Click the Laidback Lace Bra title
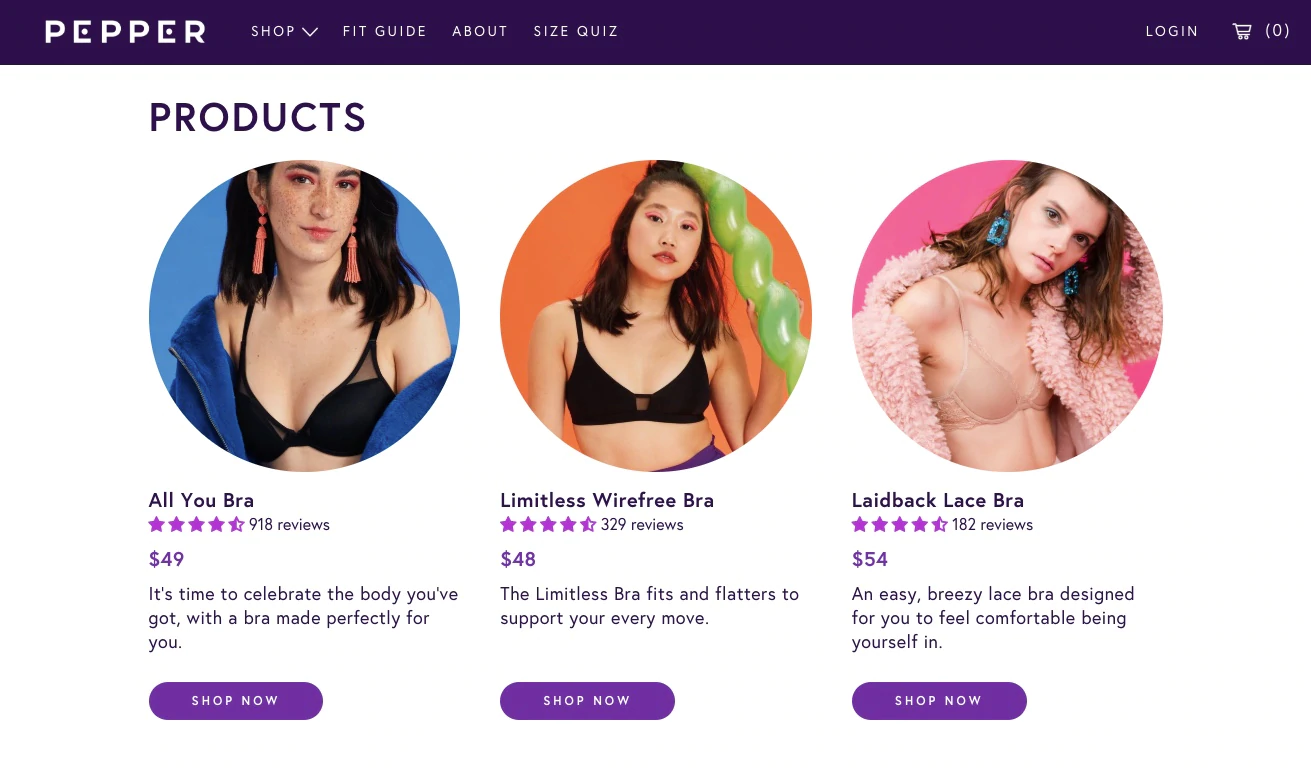This screenshot has width=1311, height=770. point(938,500)
